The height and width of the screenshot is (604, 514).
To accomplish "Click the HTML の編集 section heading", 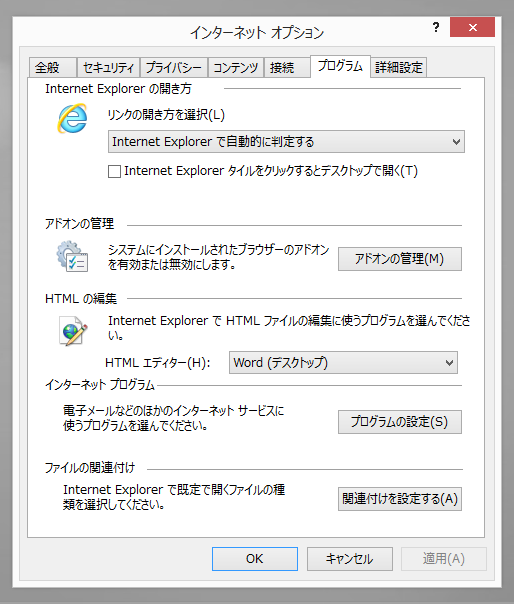I will click(81, 299).
